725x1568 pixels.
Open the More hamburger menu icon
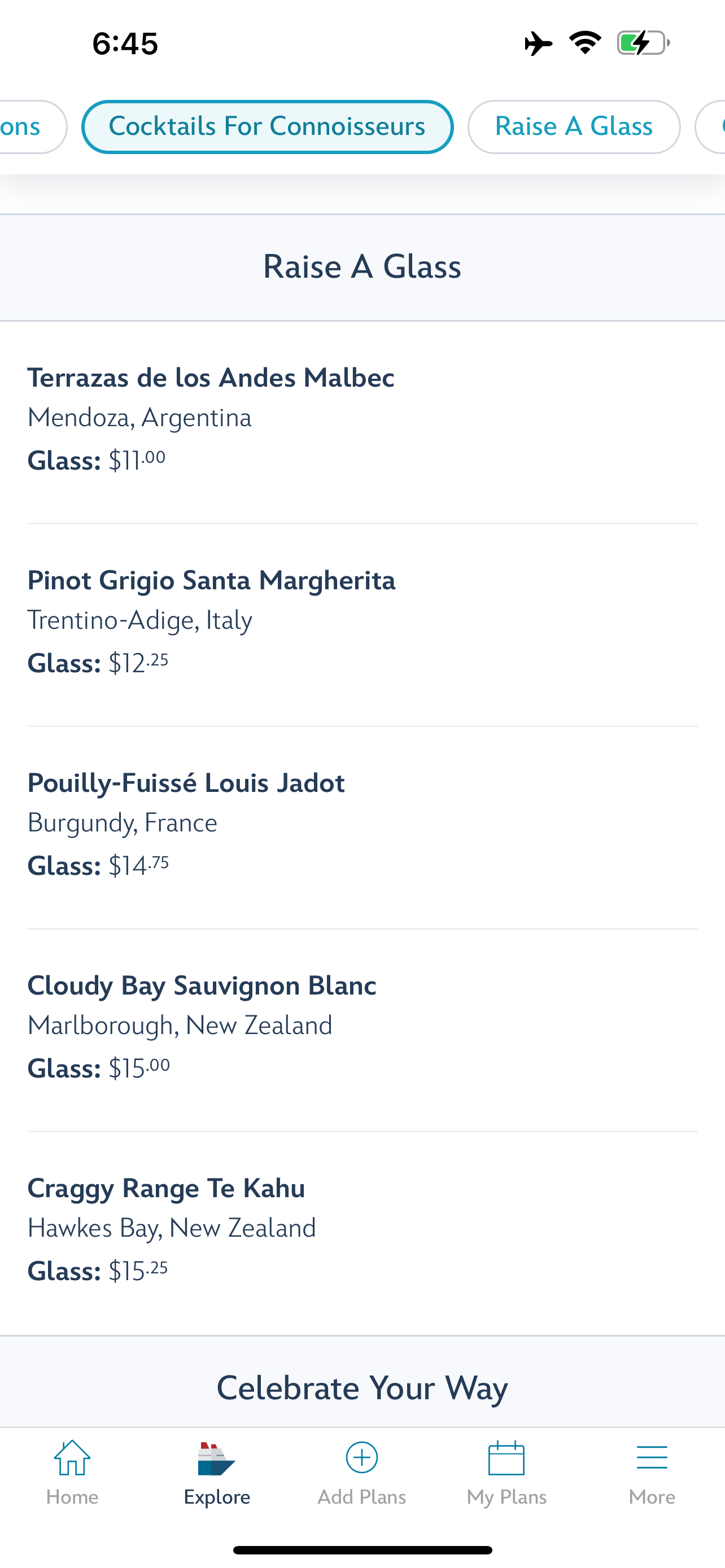tap(652, 1458)
